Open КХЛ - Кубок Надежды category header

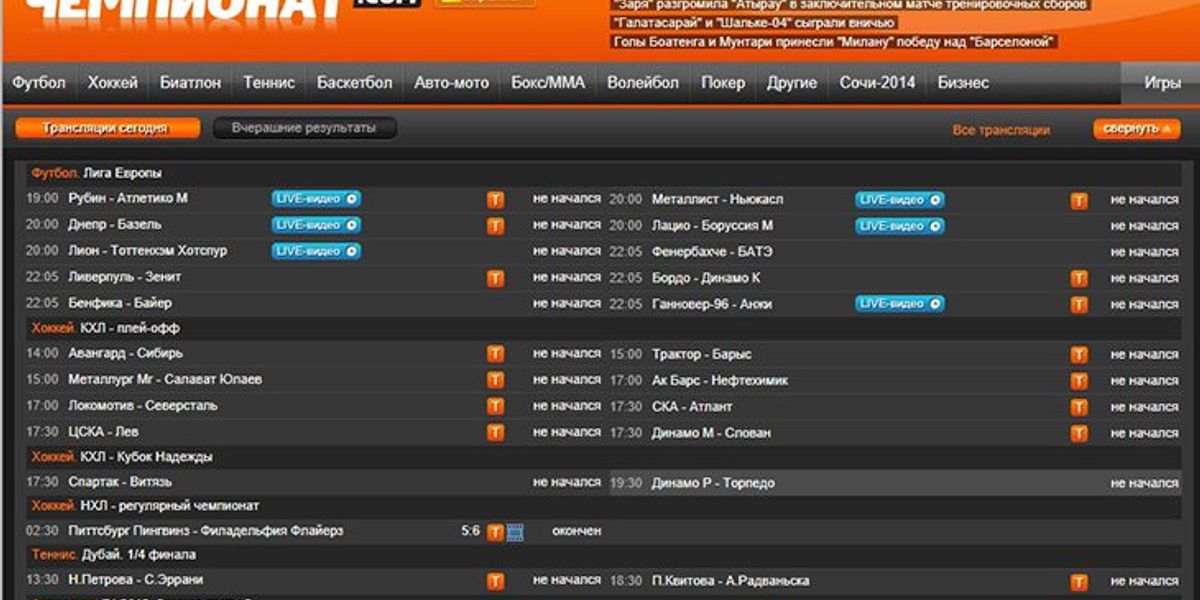click(x=146, y=457)
